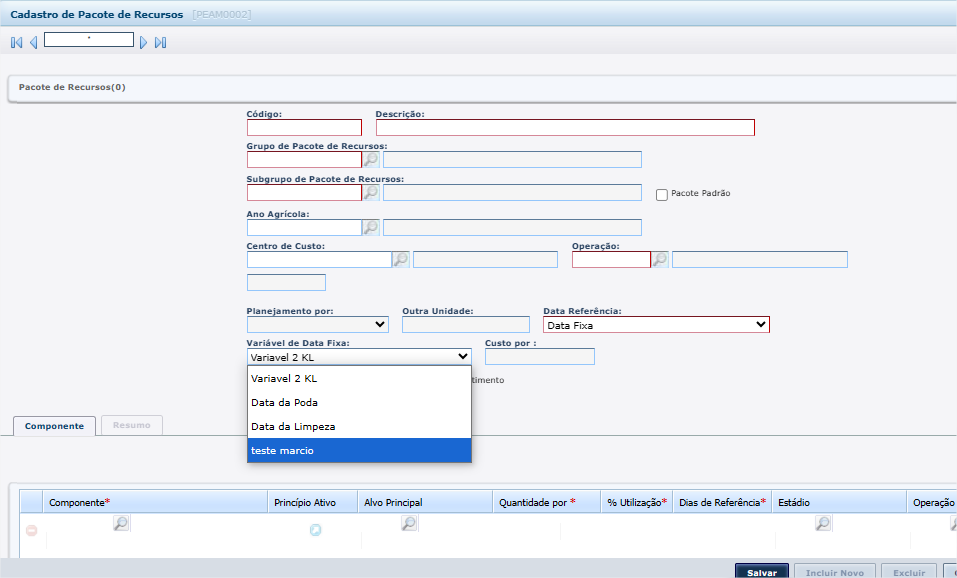Select 'teste marcio' option

tap(359, 450)
